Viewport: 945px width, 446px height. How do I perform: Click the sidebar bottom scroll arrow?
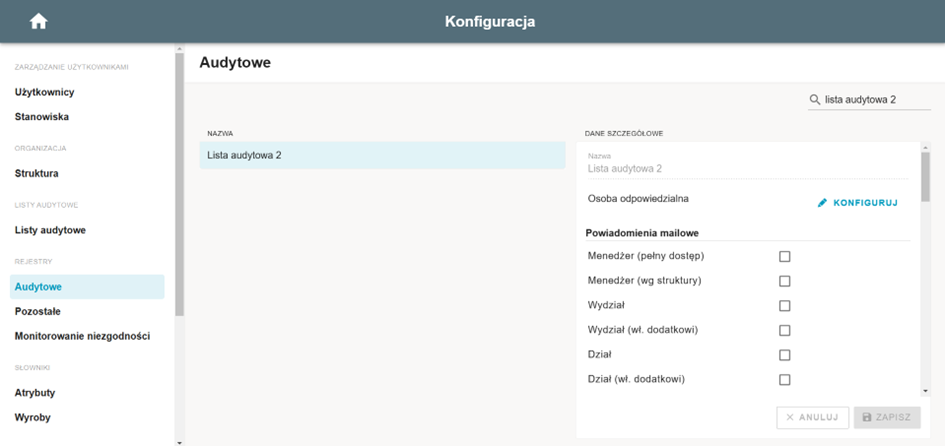[x=180, y=442]
